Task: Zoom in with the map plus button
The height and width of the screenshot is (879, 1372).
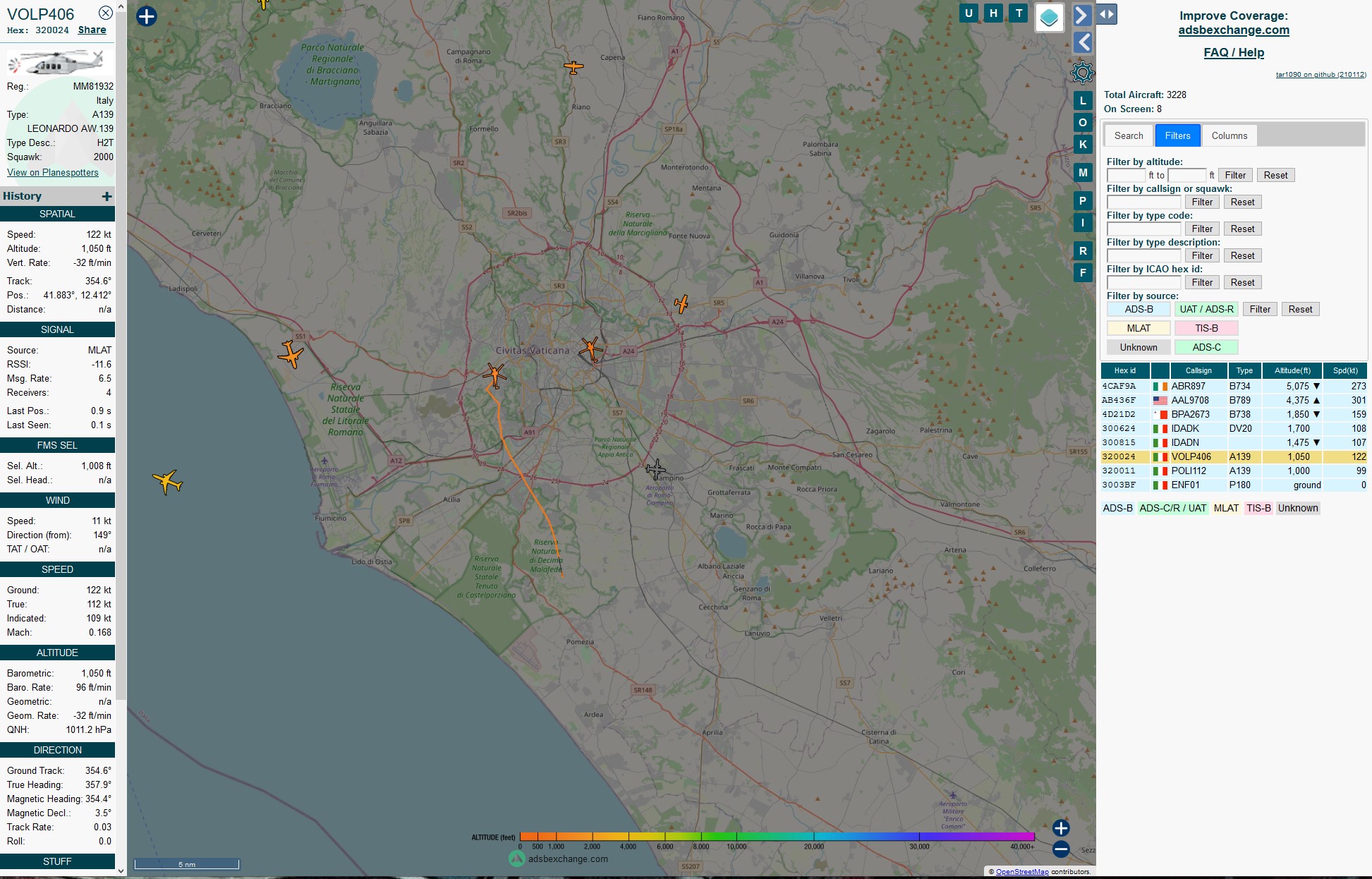Action: 1060,828
